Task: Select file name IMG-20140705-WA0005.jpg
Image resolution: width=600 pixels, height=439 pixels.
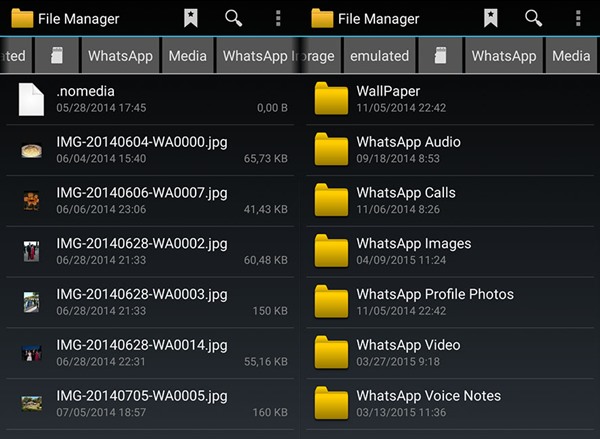Action: point(142,396)
